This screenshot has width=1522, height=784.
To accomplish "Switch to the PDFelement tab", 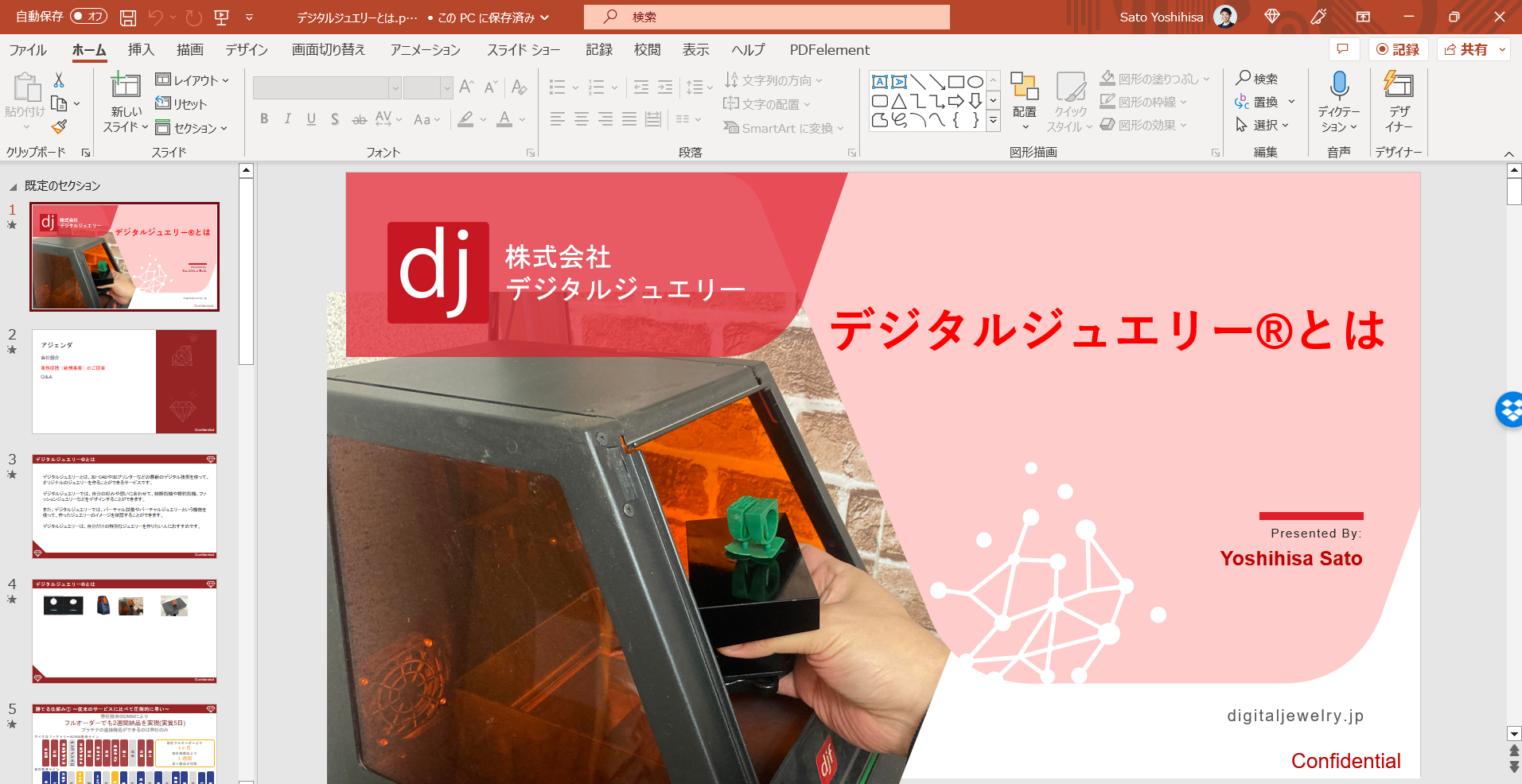I will (830, 50).
